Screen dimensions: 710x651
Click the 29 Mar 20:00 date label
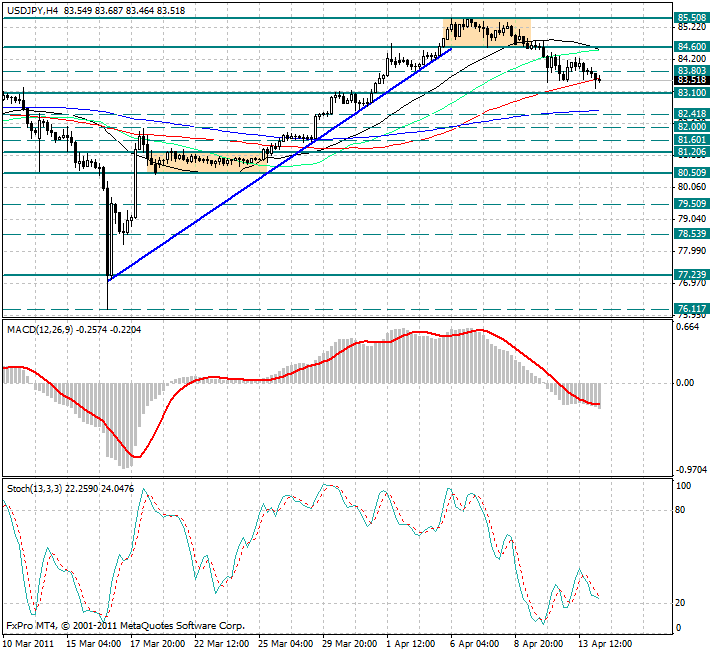point(350,644)
